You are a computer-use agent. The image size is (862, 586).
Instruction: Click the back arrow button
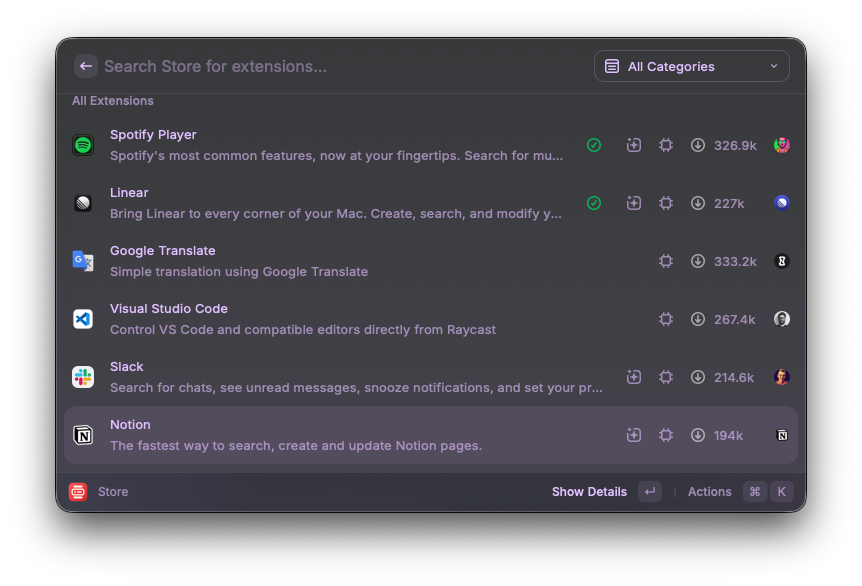coord(86,66)
